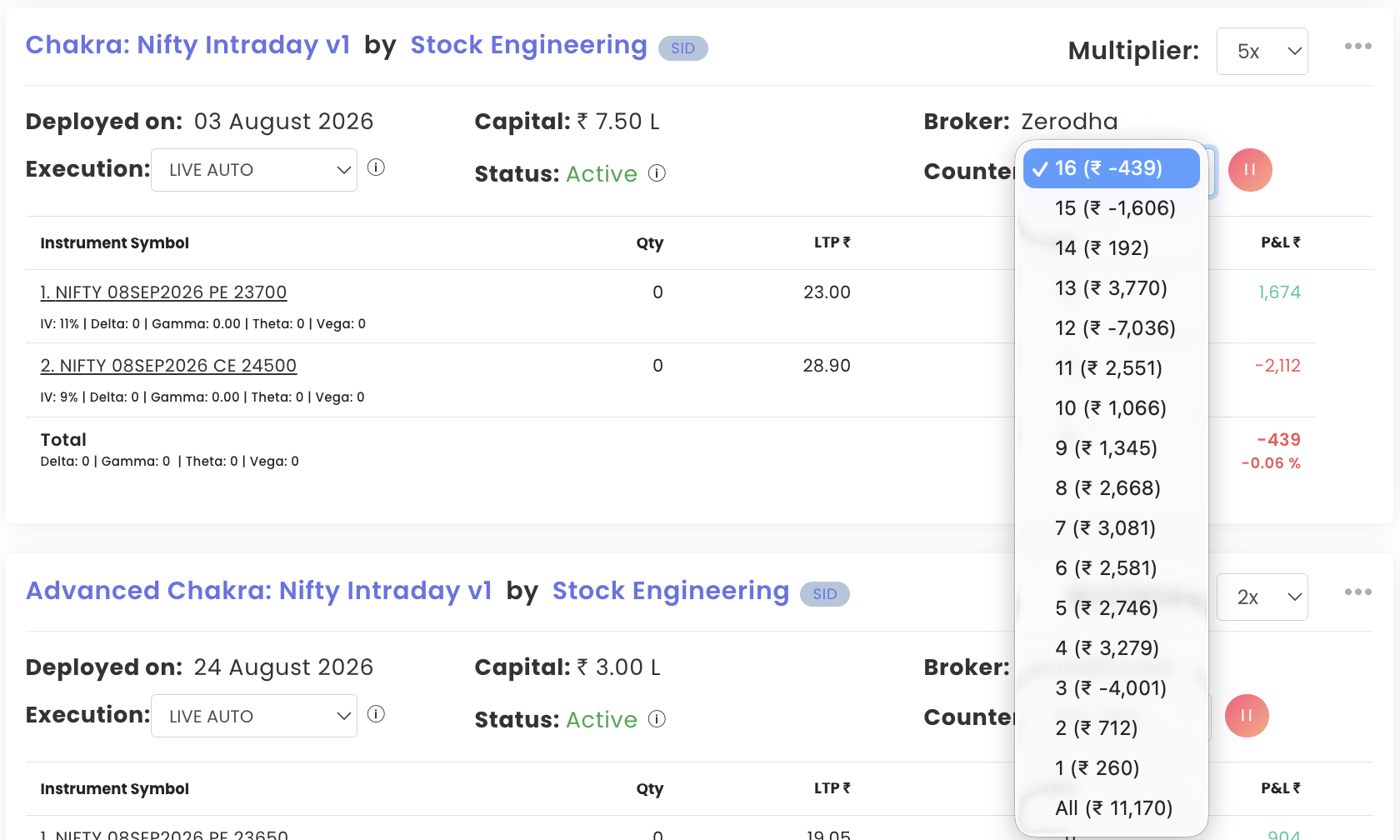Choose counter 2 (₹ 712)
The height and width of the screenshot is (840, 1400).
click(x=1111, y=728)
